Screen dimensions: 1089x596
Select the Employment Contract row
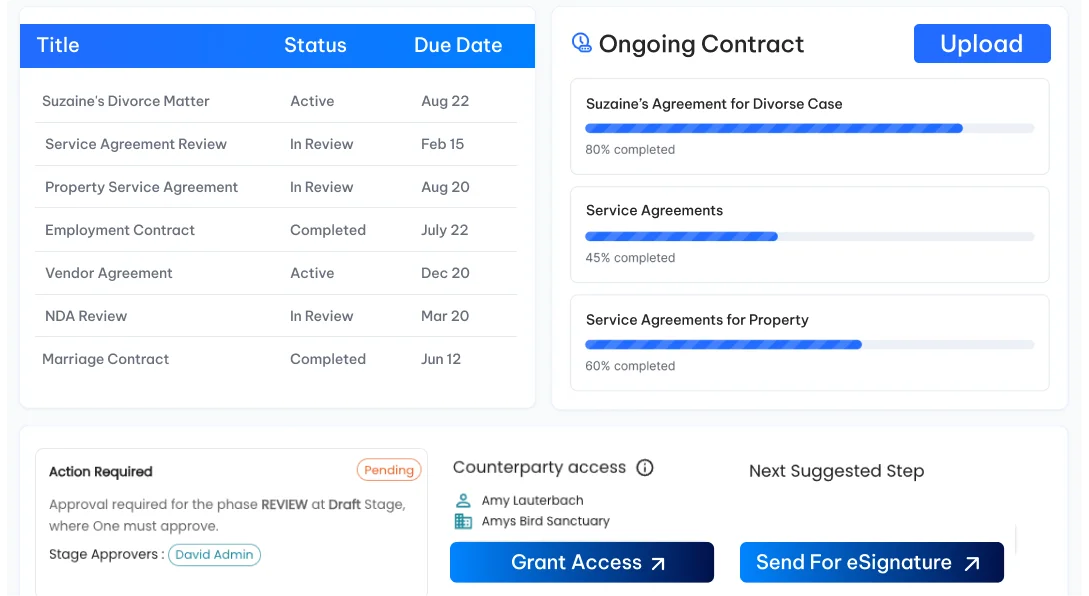point(276,230)
